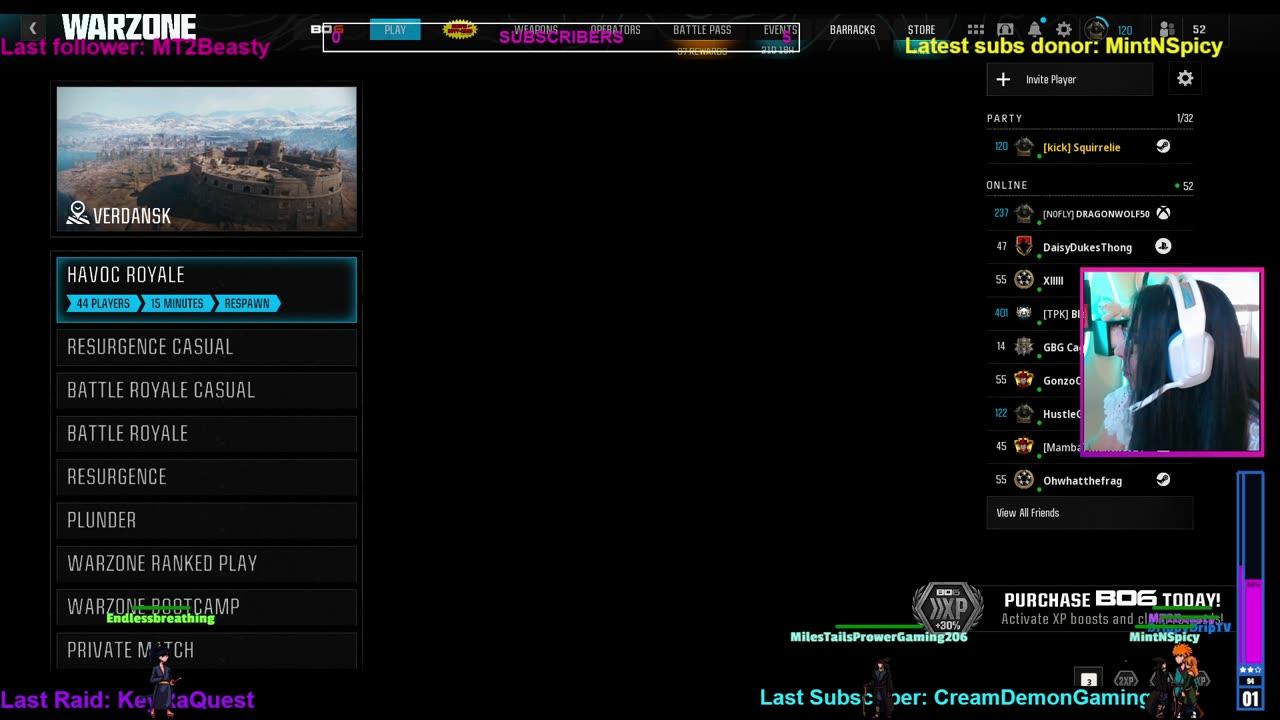Select BATTLE ROYALE mode
Screen dimensions: 1280x720
(207, 433)
